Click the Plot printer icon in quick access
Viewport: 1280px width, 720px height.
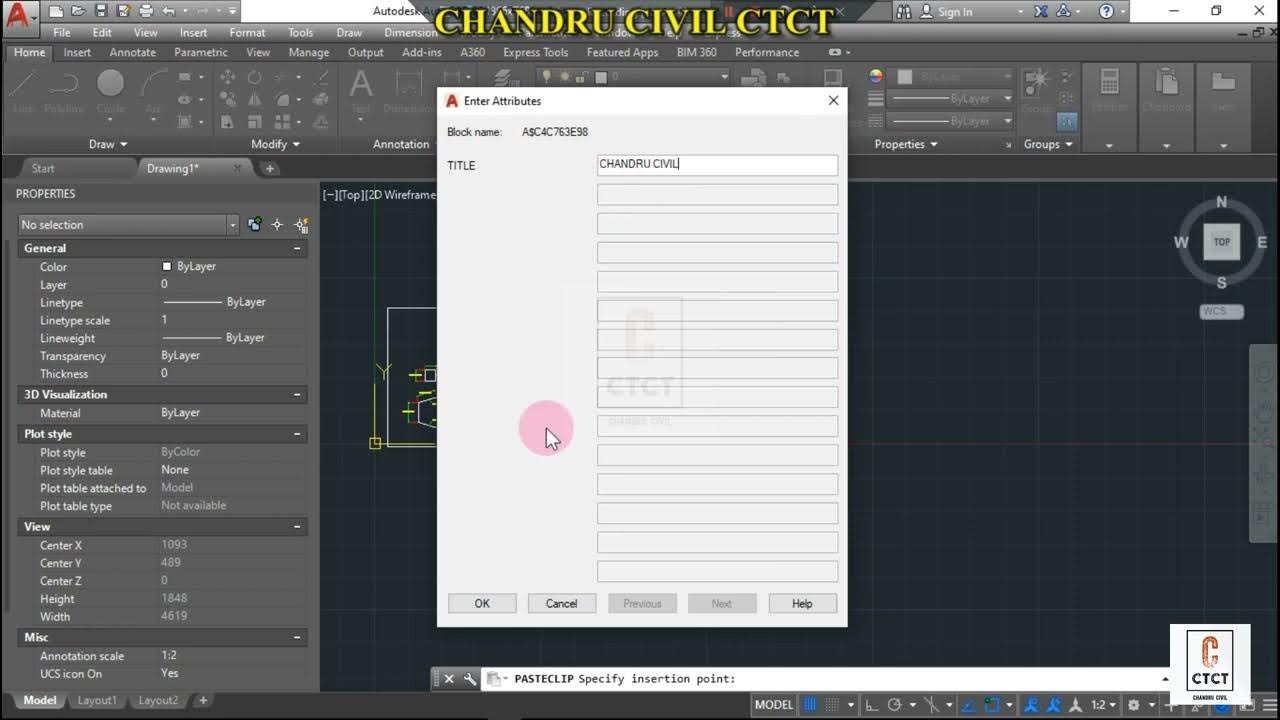(146, 12)
